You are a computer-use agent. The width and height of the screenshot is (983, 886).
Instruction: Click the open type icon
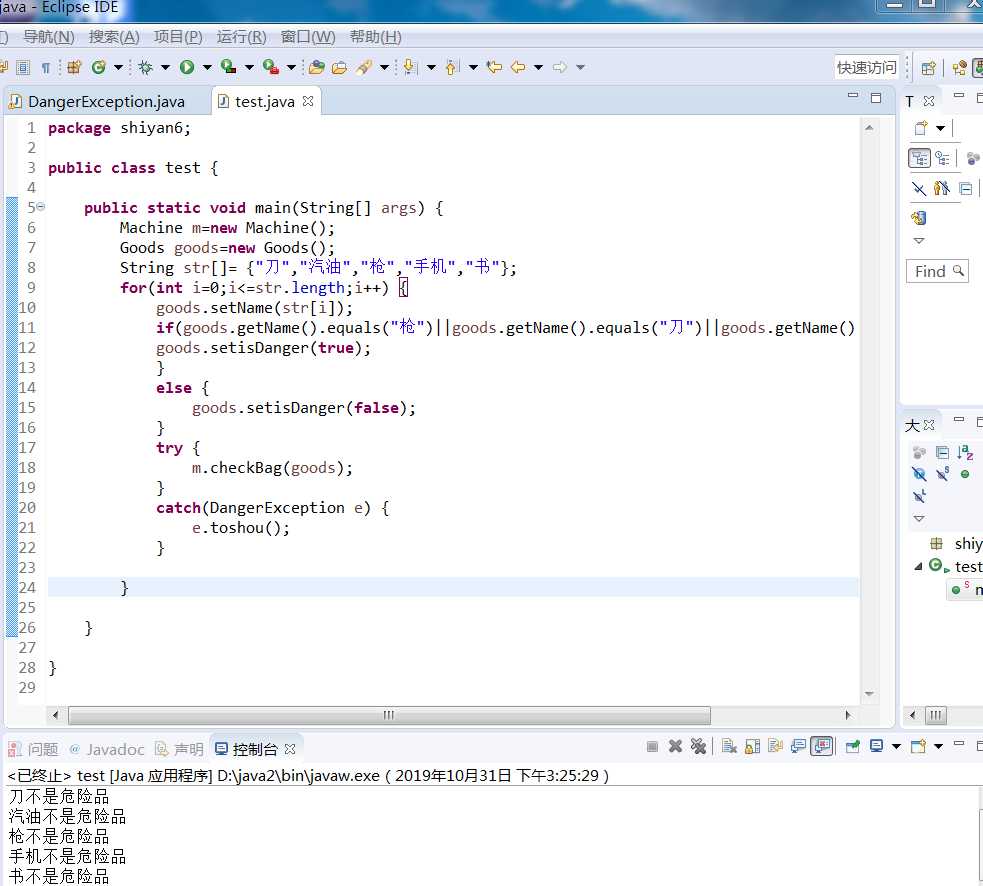pos(317,67)
